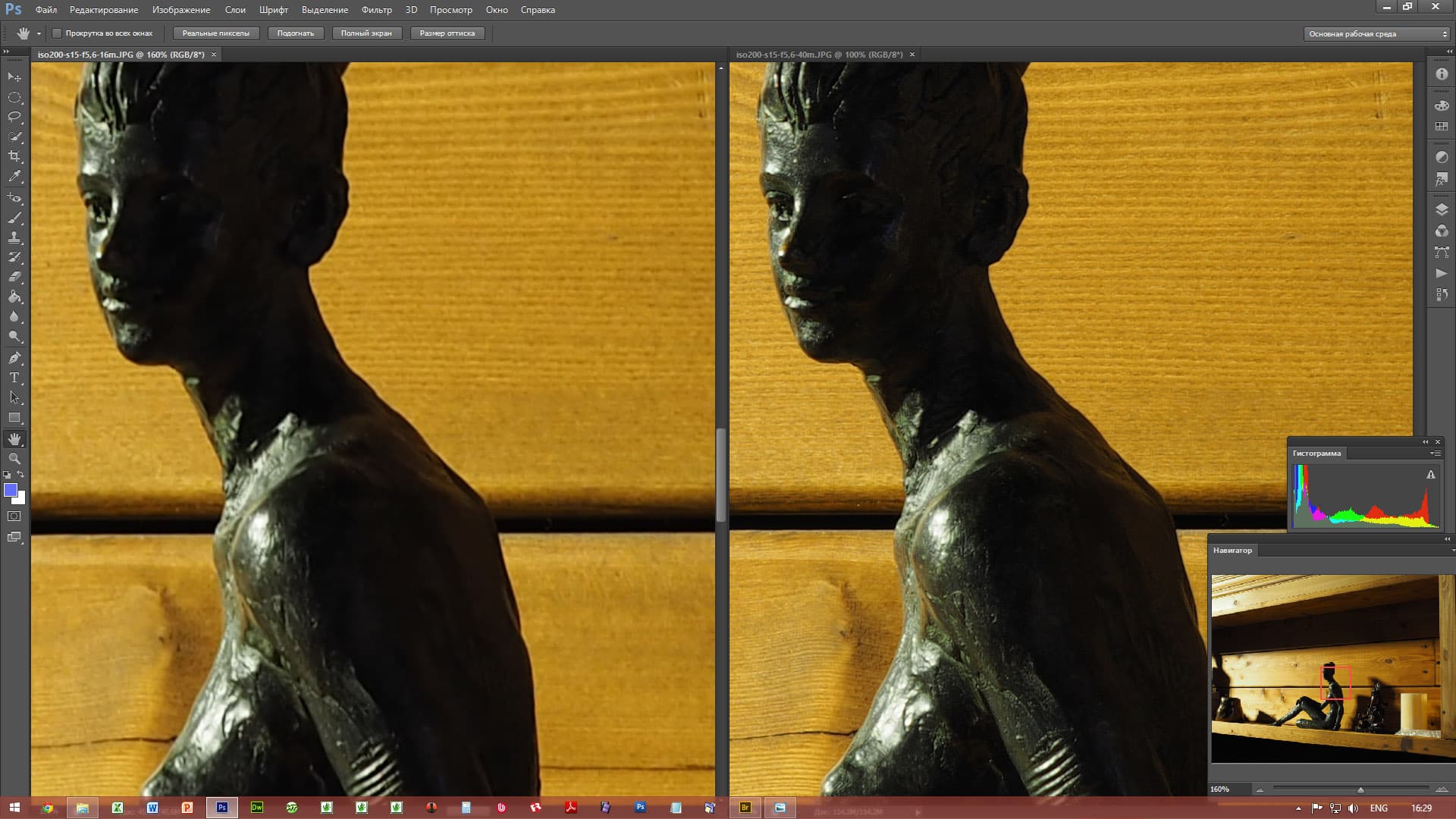Open the Layers panel icon

point(1442,210)
